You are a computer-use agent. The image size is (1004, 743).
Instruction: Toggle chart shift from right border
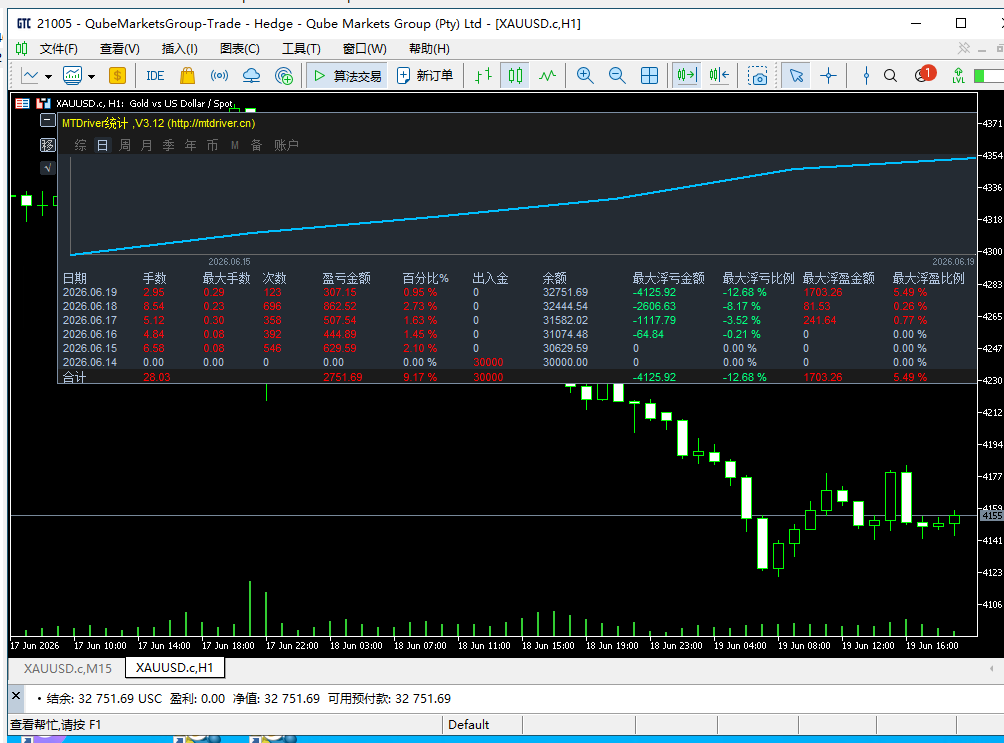click(x=719, y=76)
